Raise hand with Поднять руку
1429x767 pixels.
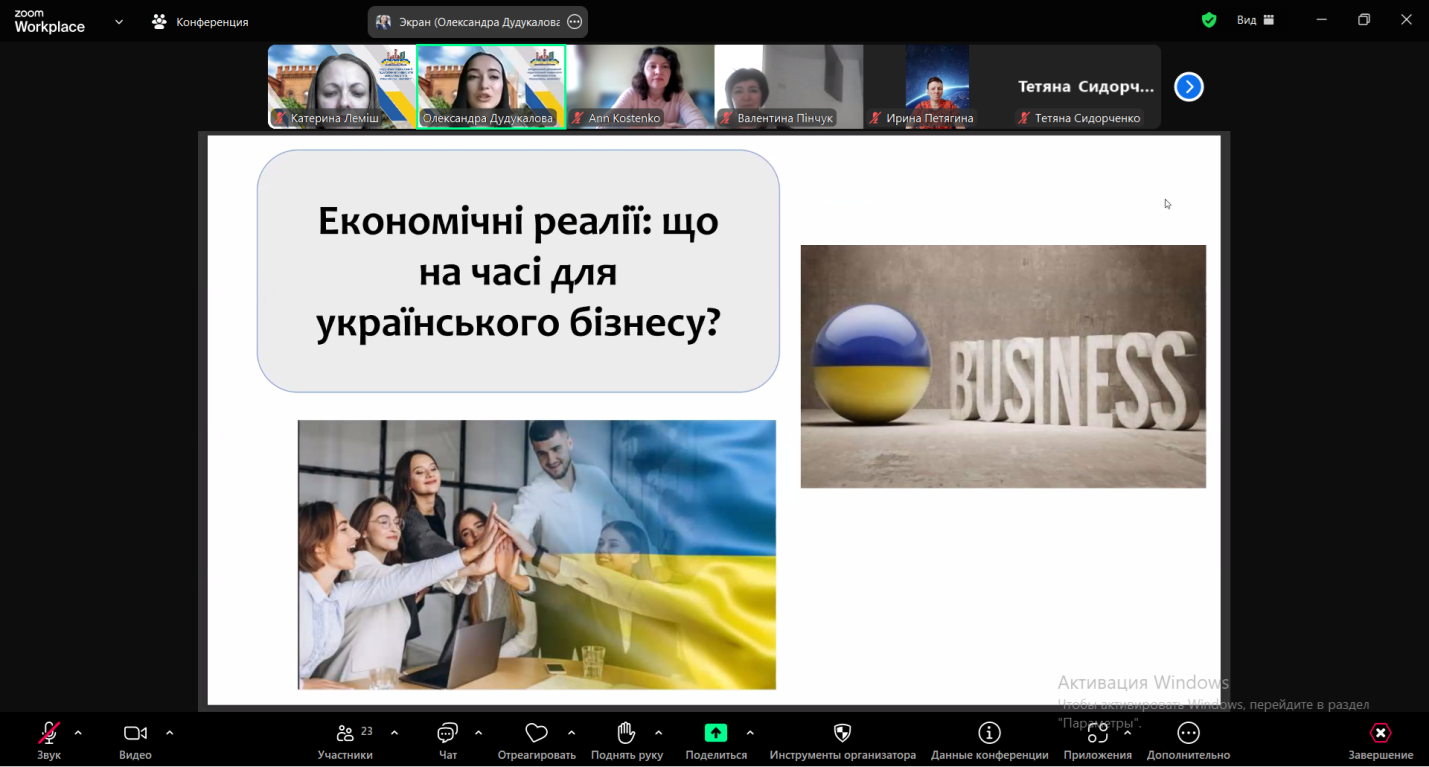click(626, 734)
